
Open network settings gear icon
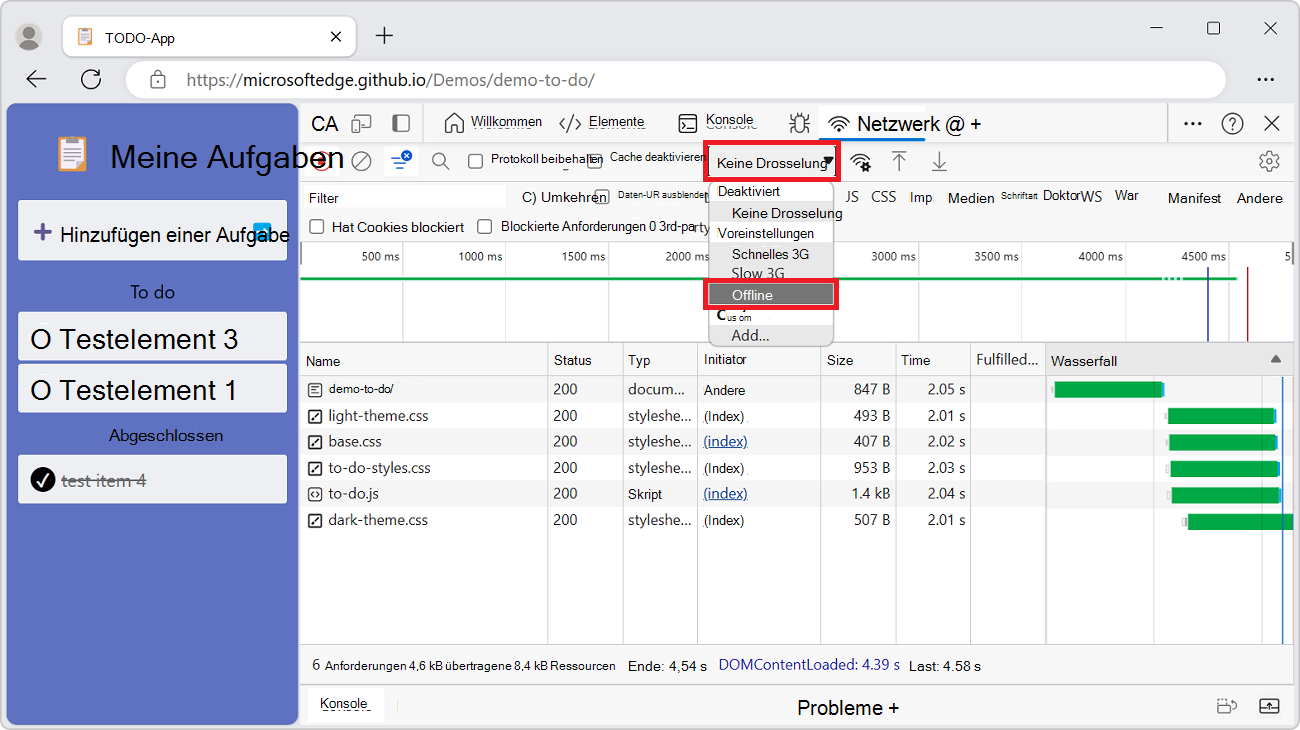[x=1269, y=161]
